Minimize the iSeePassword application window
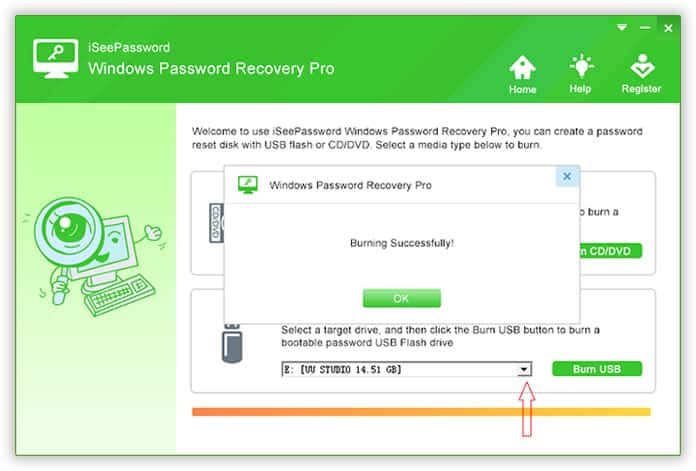This screenshot has height=471, width=696. coord(645,28)
